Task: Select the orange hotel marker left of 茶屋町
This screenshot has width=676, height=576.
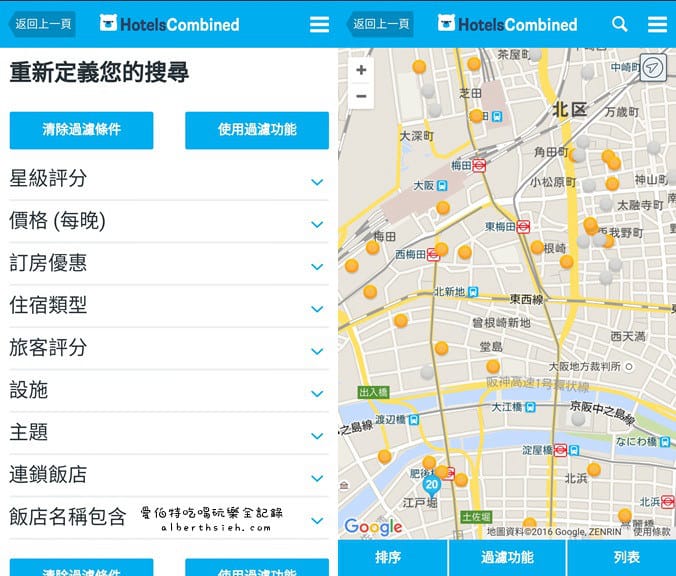Action: (x=474, y=64)
